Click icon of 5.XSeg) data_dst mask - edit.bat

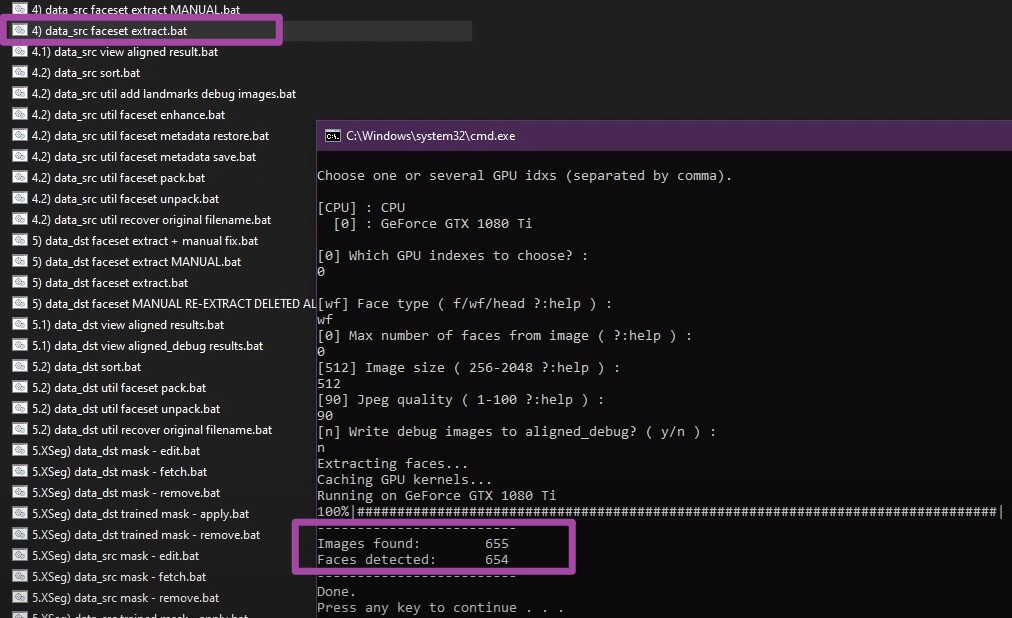(x=20, y=451)
